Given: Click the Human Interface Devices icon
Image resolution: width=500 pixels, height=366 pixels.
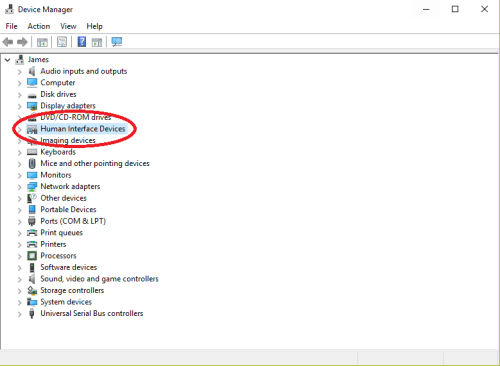Looking at the screenshot, I should (x=32, y=129).
